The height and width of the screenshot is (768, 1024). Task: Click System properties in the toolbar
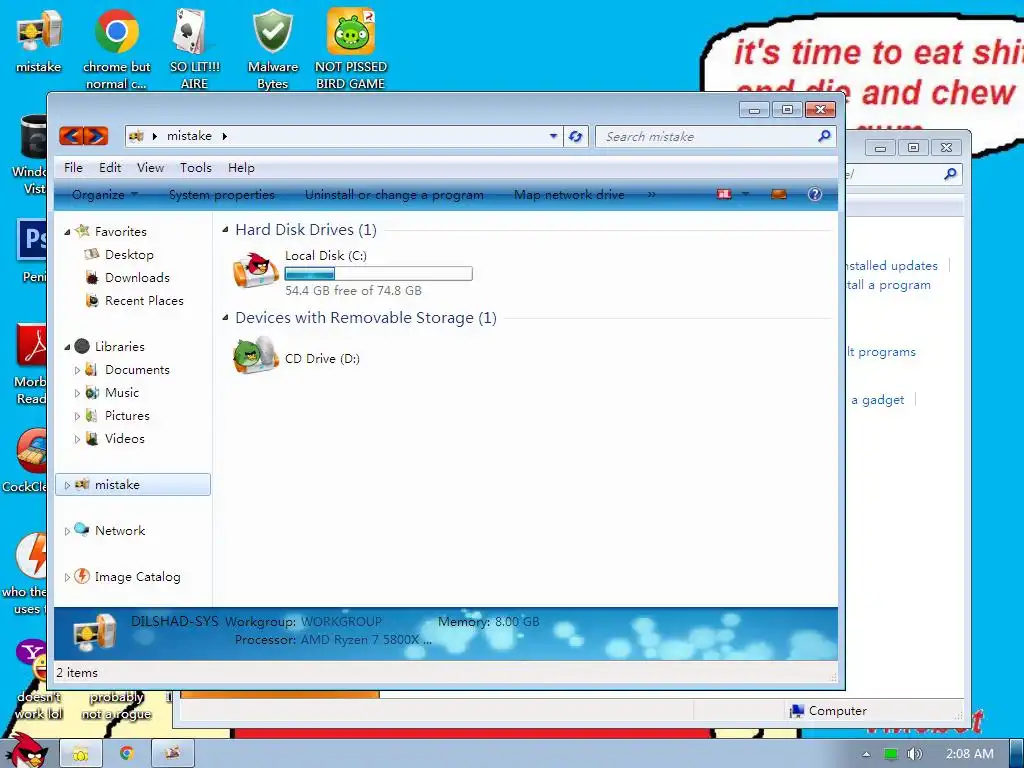pos(221,195)
